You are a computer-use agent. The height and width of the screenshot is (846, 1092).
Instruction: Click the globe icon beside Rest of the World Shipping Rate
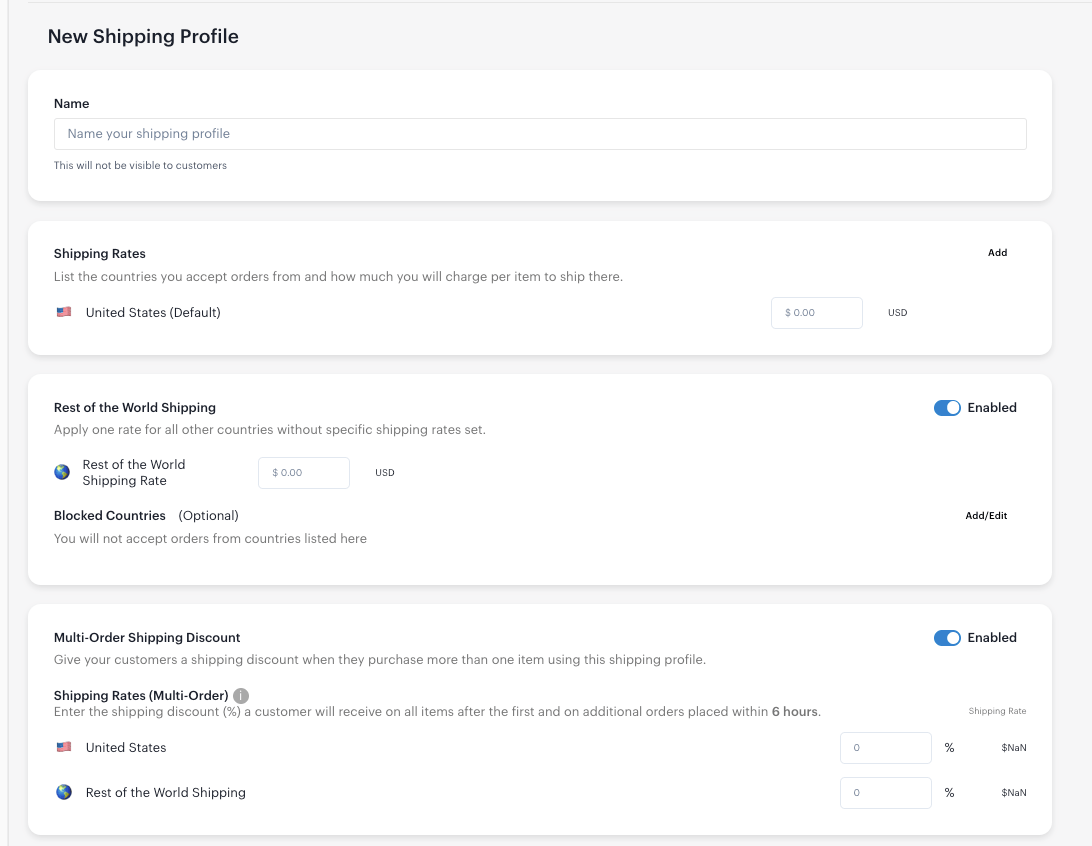(62, 471)
